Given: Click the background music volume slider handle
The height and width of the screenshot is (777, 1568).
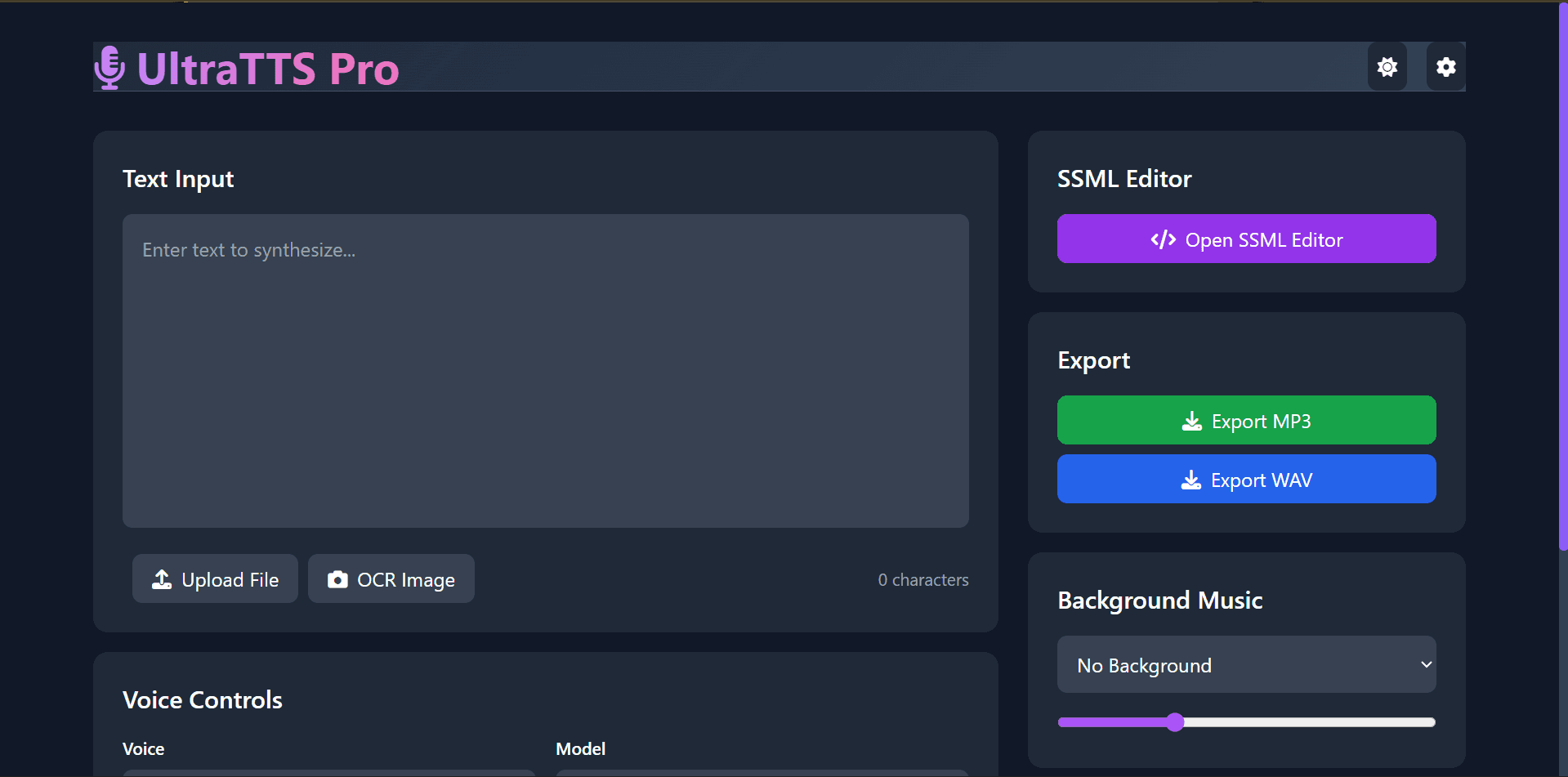Looking at the screenshot, I should pos(1175,722).
